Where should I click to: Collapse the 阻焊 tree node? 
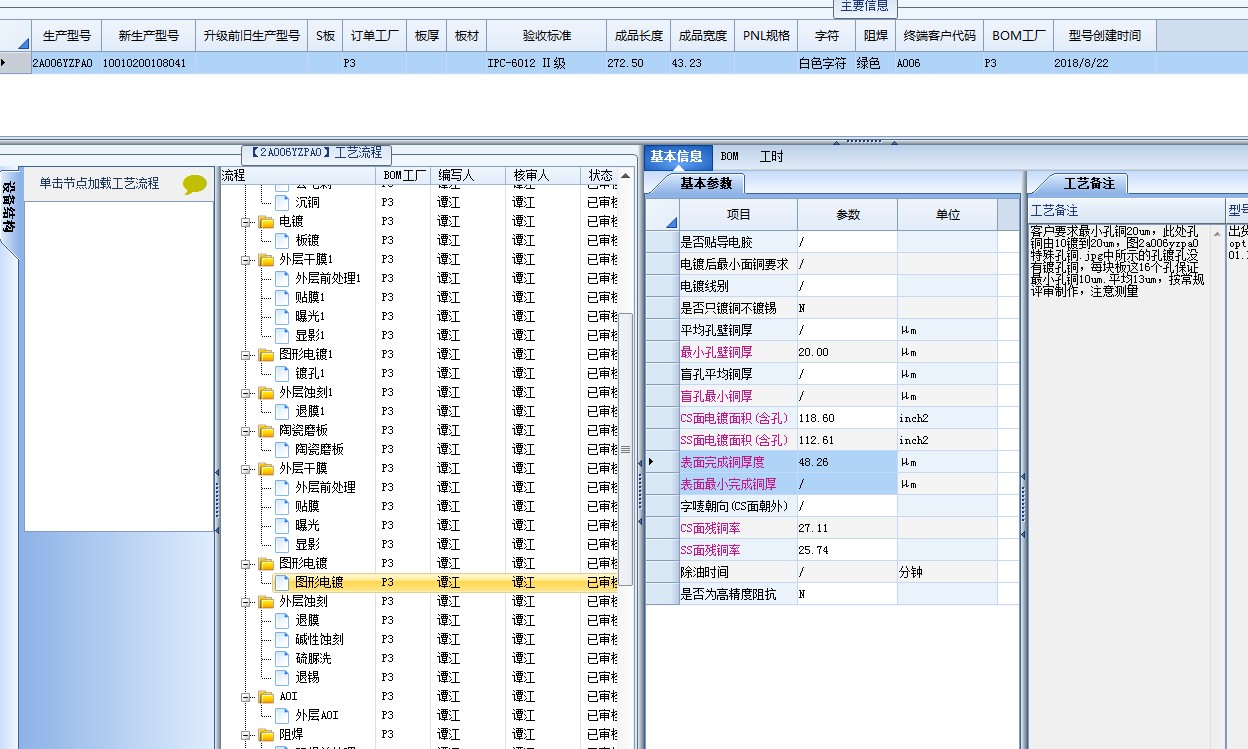click(246, 734)
